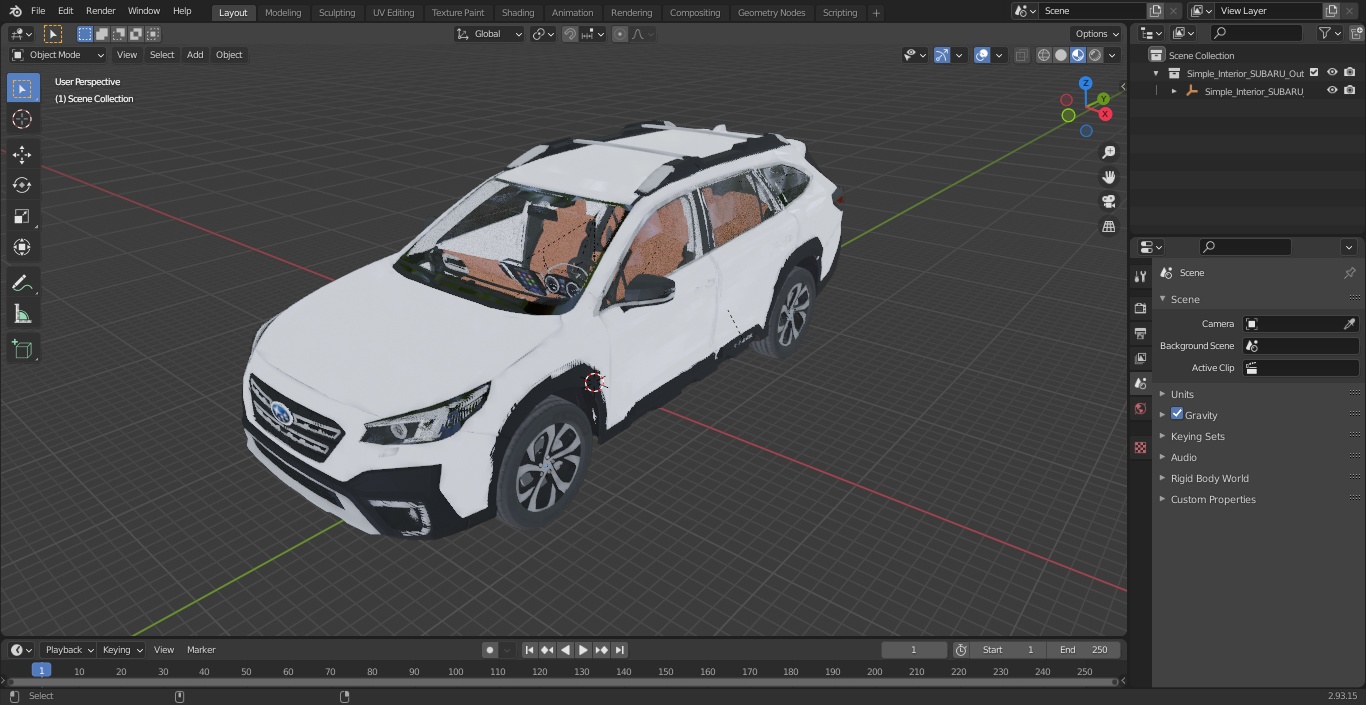Disable rendering for Simple_Interior_SUBARU_Out camera icon
The height and width of the screenshot is (705, 1366).
1350,72
